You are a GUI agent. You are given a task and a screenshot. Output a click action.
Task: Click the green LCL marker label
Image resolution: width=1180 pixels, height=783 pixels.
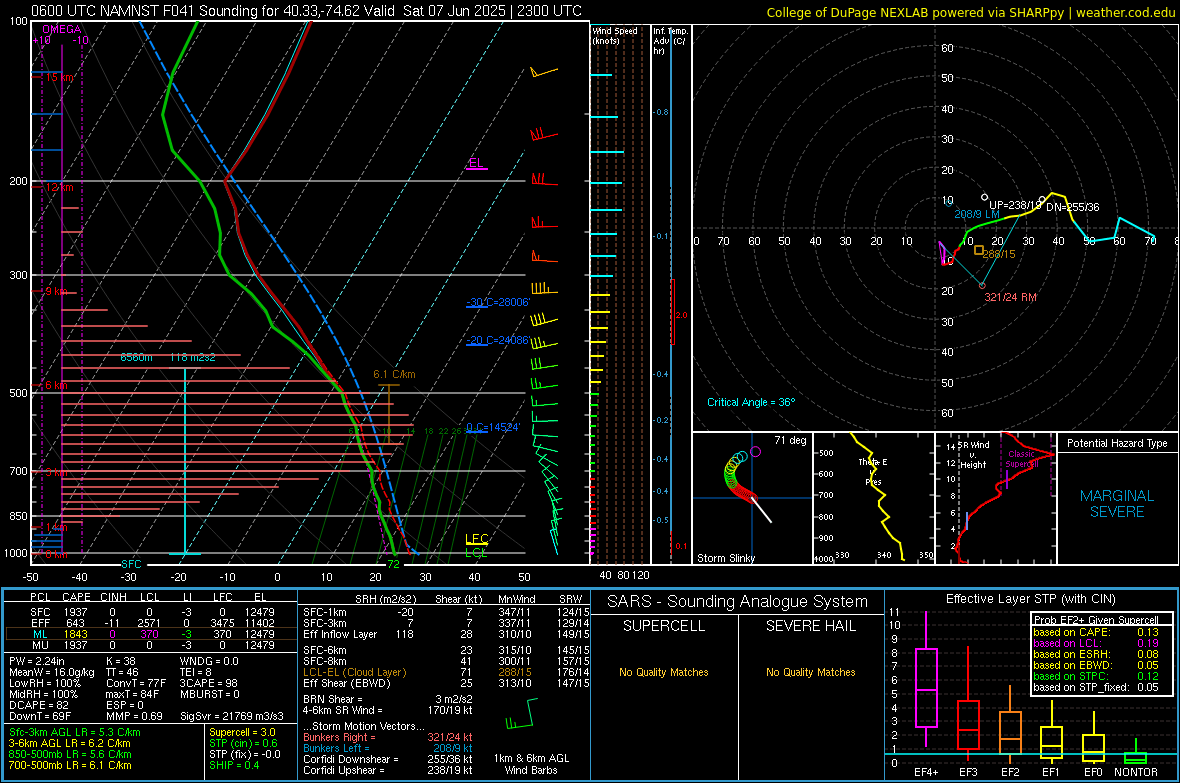click(x=476, y=553)
